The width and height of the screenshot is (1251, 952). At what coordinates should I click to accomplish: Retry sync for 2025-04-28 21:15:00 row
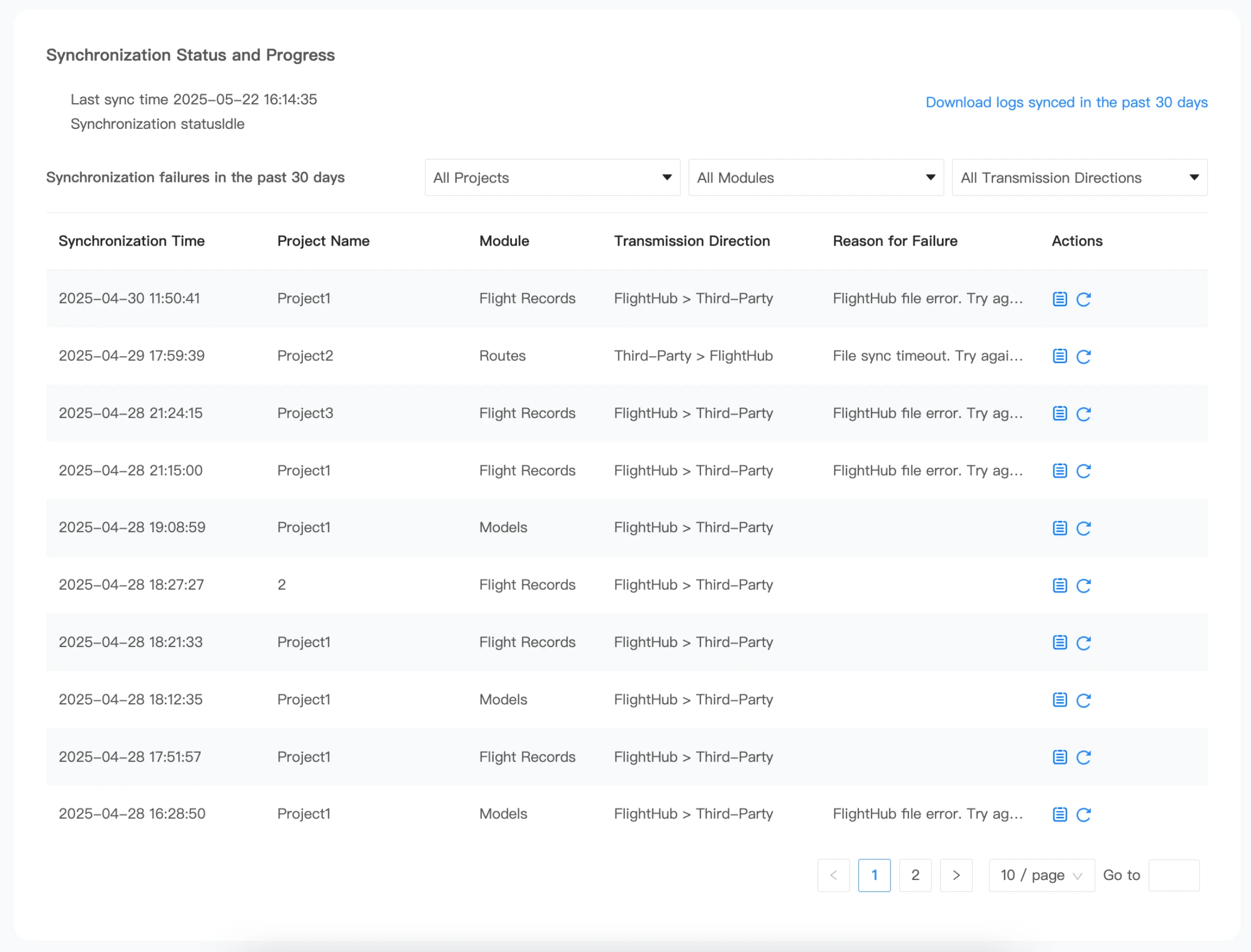point(1083,471)
